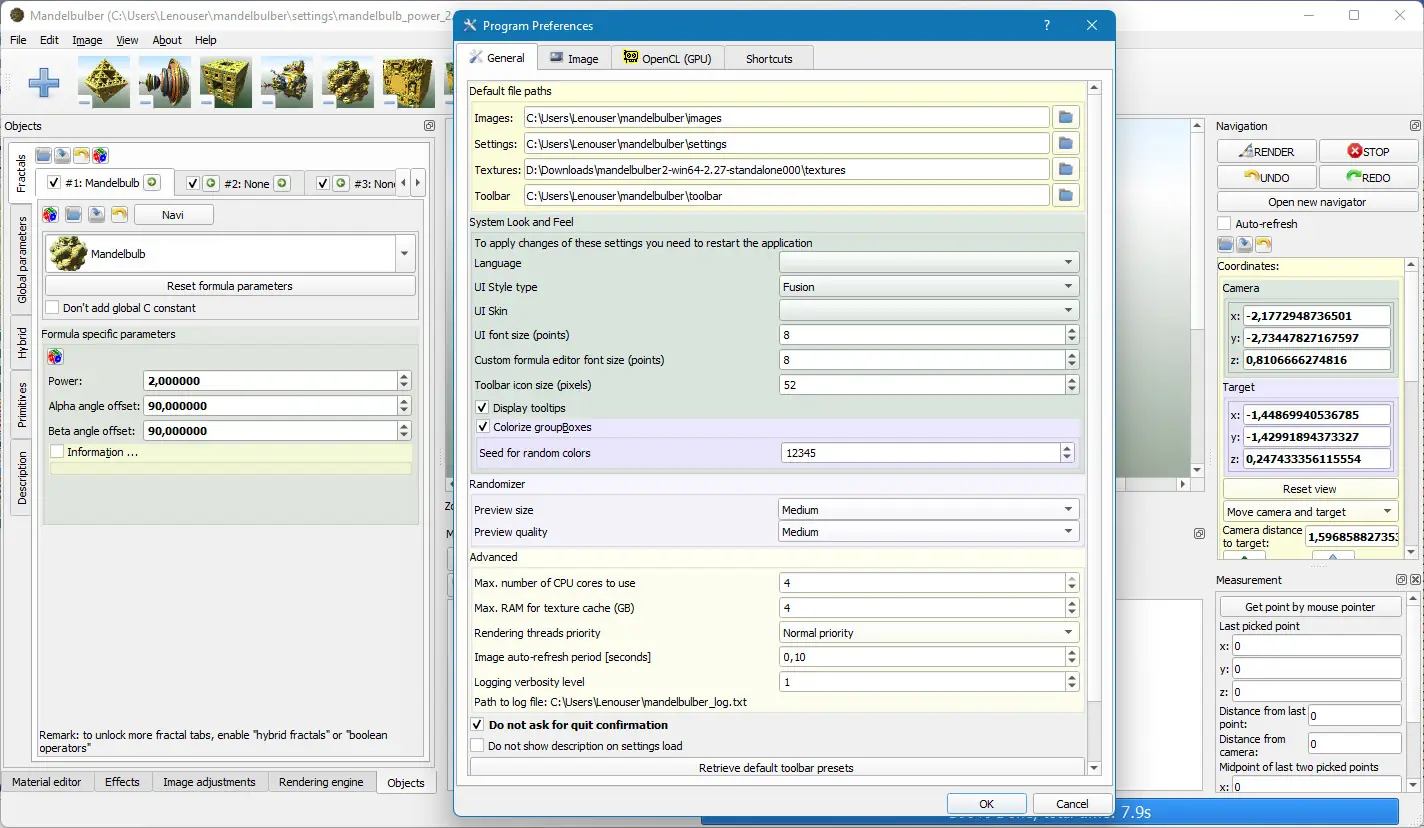Screen dimensions: 1424x828
Task: Open the Language dropdown
Action: pyautogui.click(x=929, y=263)
